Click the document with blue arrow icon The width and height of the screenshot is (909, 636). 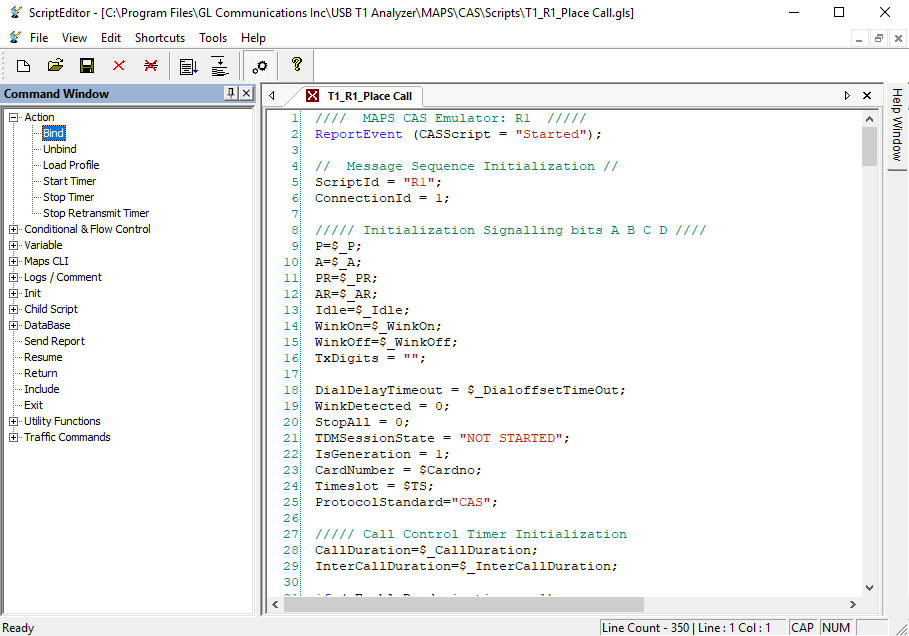(x=187, y=66)
